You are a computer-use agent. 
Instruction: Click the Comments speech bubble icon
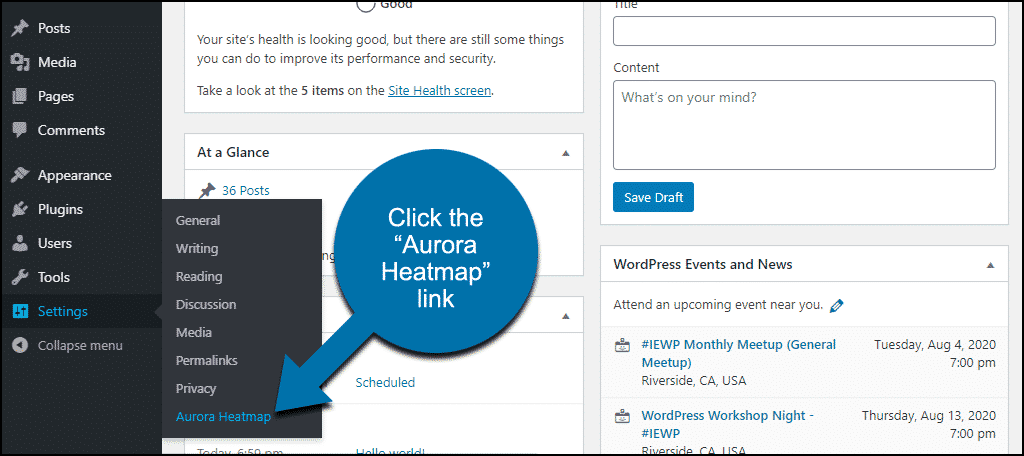pyautogui.click(x=20, y=130)
